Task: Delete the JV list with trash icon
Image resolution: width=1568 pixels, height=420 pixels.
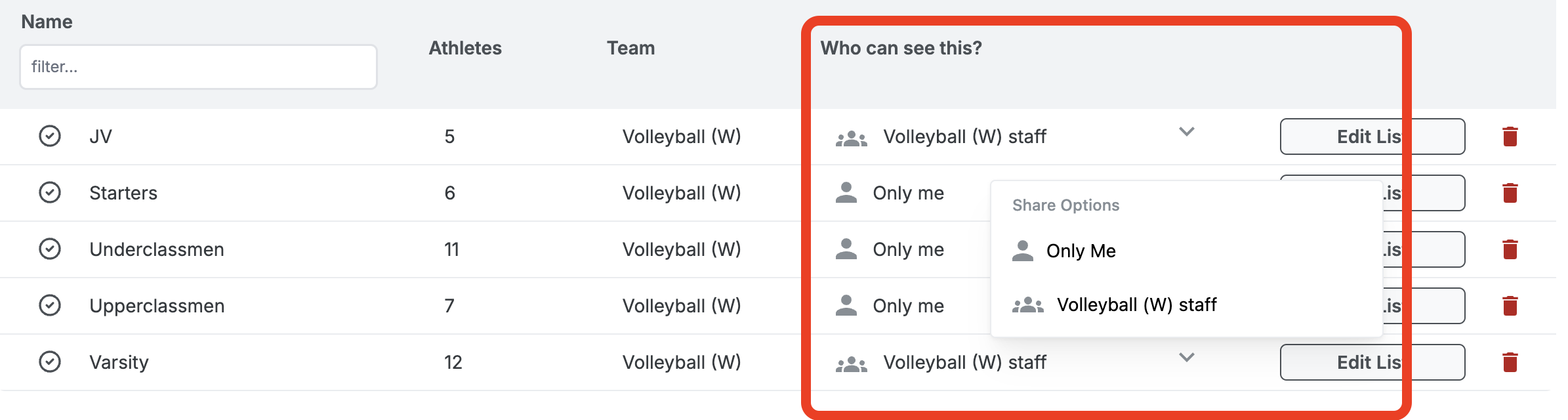Action: coord(1510,136)
